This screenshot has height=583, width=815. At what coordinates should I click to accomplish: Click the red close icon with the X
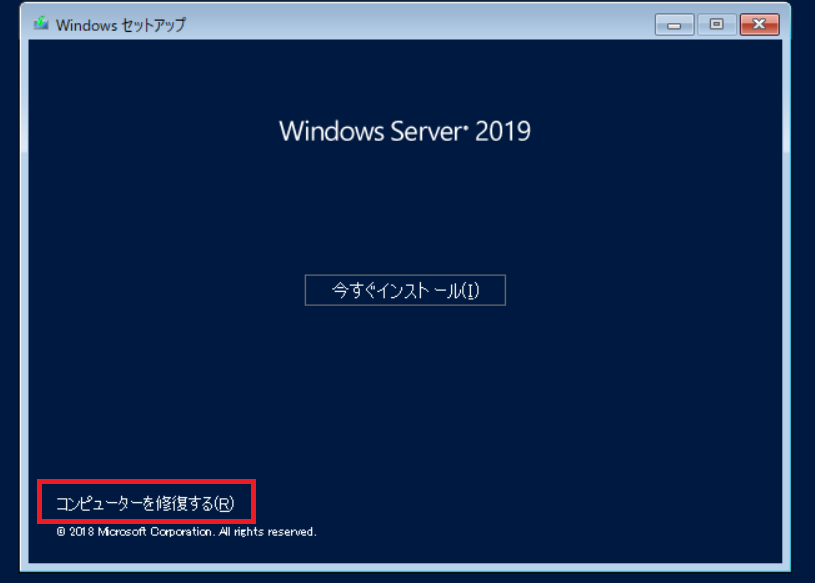[758, 24]
